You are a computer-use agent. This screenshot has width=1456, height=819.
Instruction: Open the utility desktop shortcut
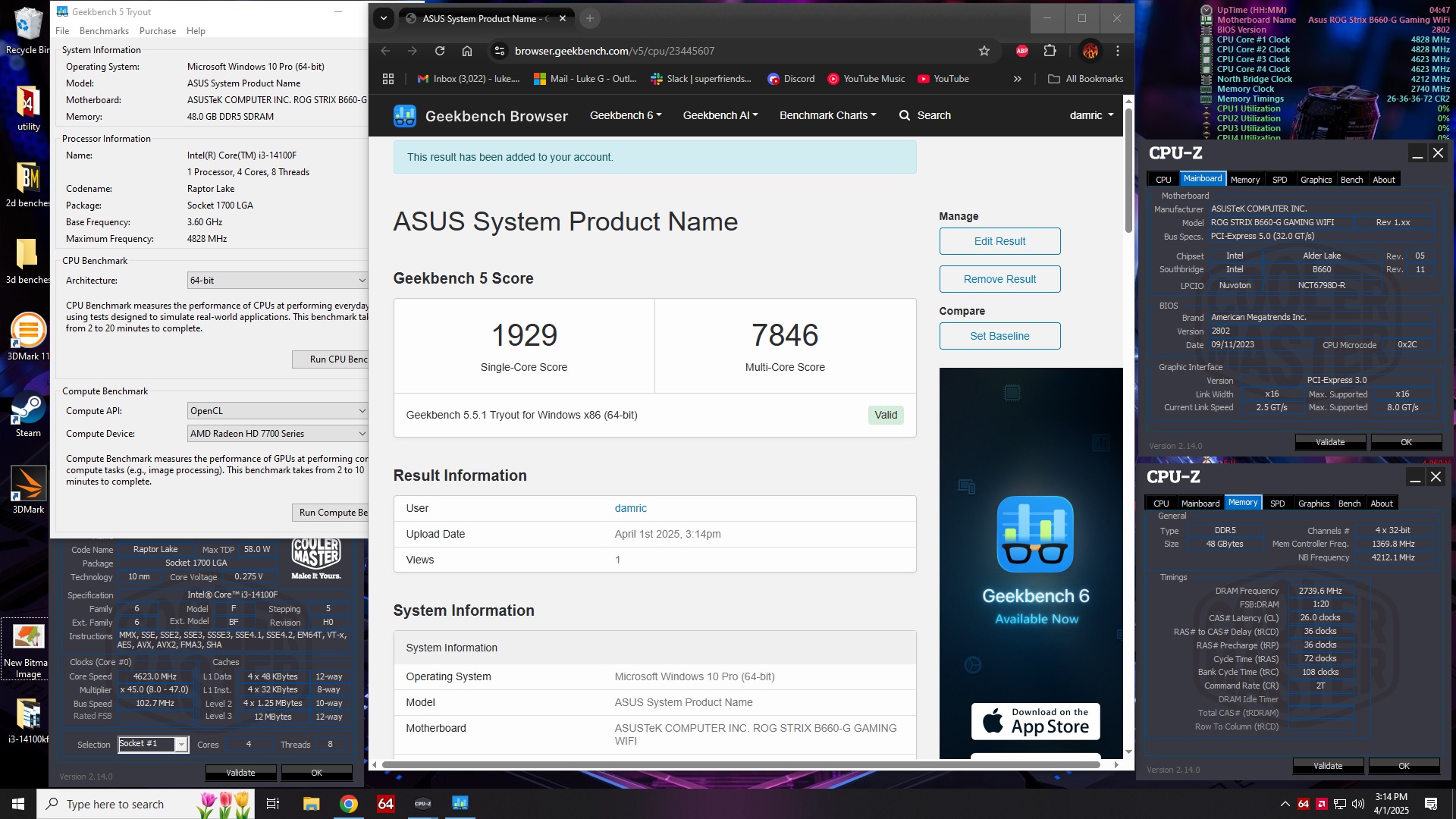28,108
